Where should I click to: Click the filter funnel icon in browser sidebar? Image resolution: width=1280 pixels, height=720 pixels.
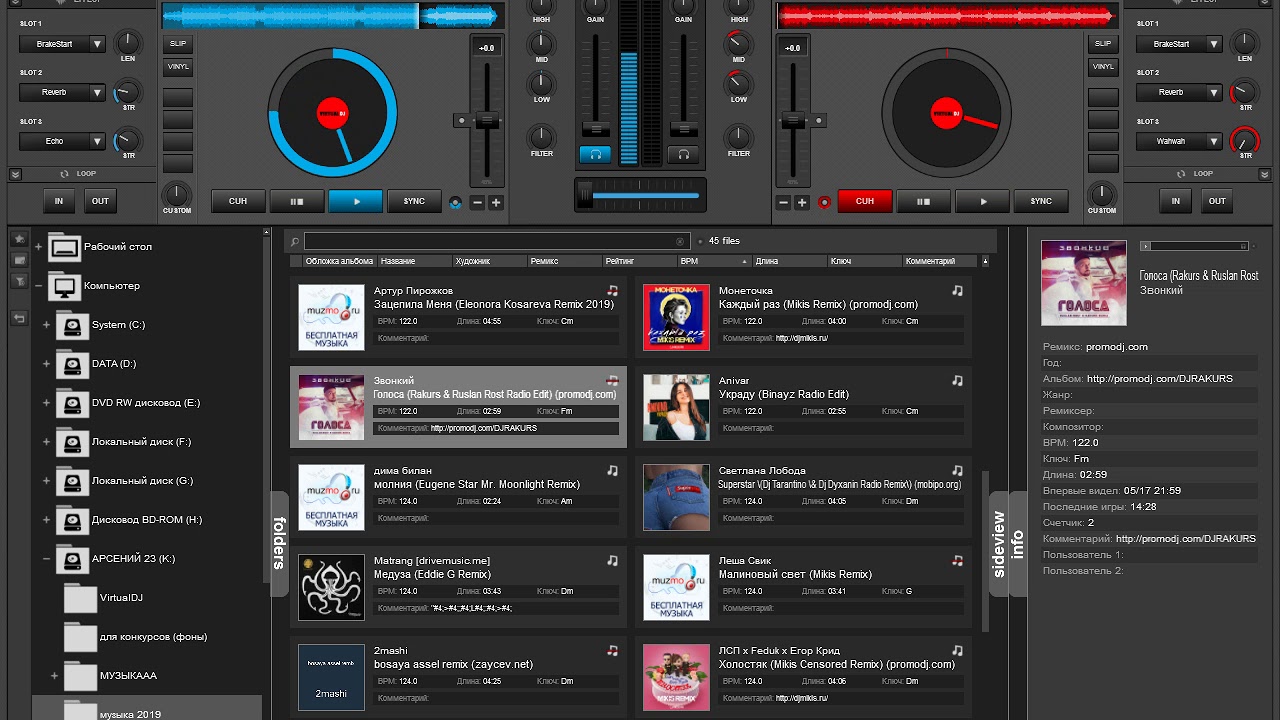[18, 281]
